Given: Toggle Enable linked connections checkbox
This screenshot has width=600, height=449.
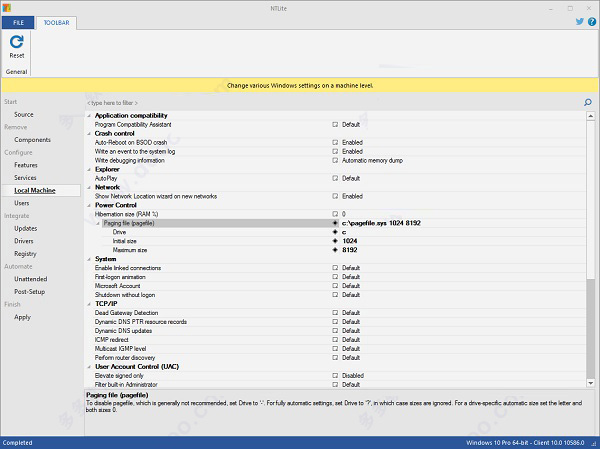Looking at the screenshot, I should [x=335, y=268].
